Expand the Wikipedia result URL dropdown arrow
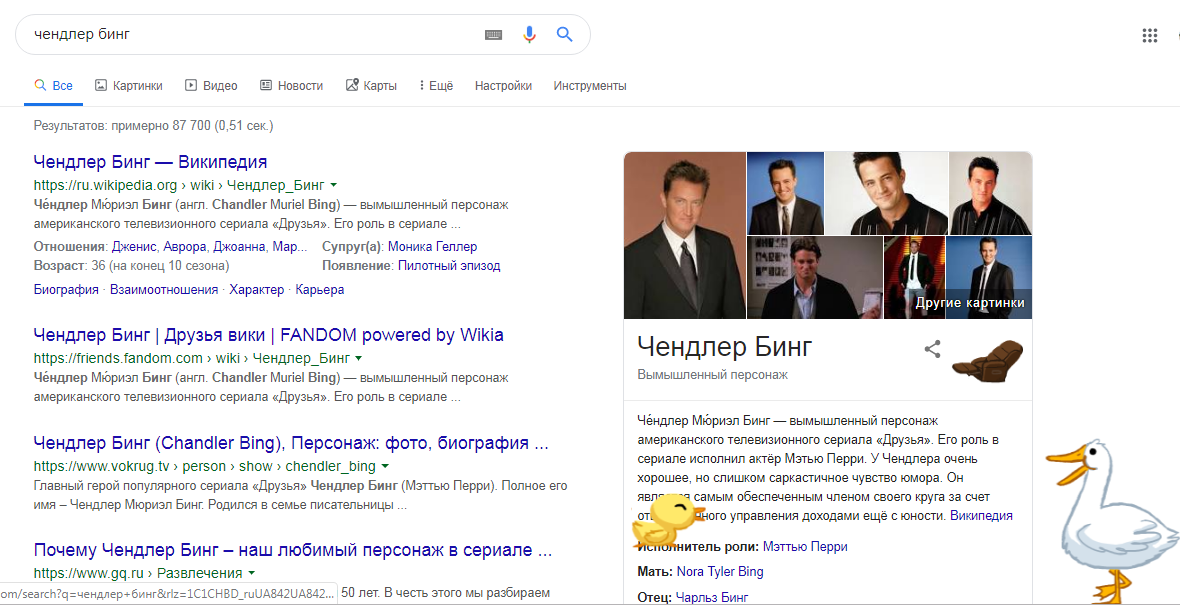The width and height of the screenshot is (1180, 608). (x=333, y=185)
